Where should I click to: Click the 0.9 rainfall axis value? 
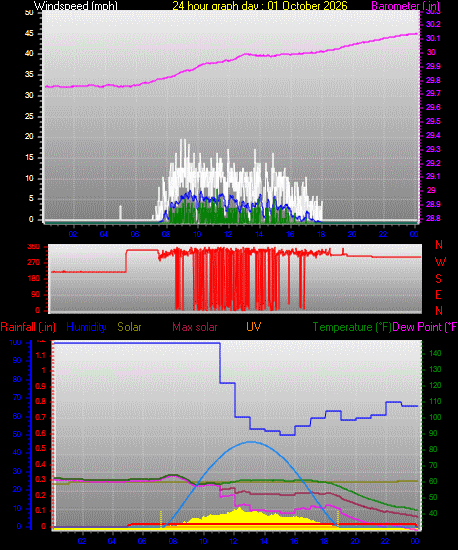(41, 386)
